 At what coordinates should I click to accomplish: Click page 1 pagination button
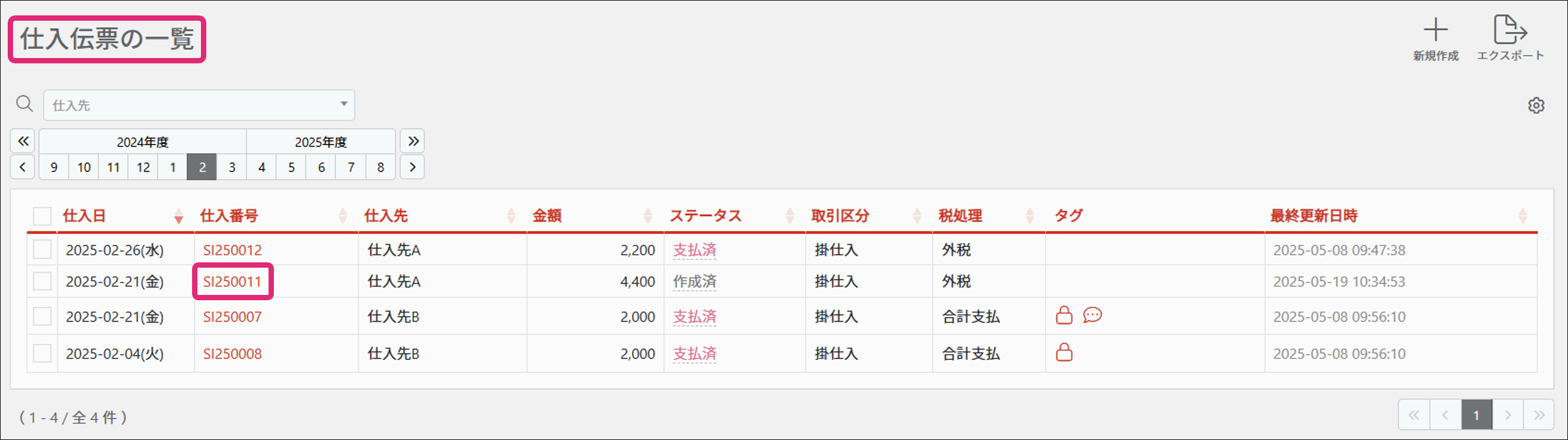point(1476,416)
